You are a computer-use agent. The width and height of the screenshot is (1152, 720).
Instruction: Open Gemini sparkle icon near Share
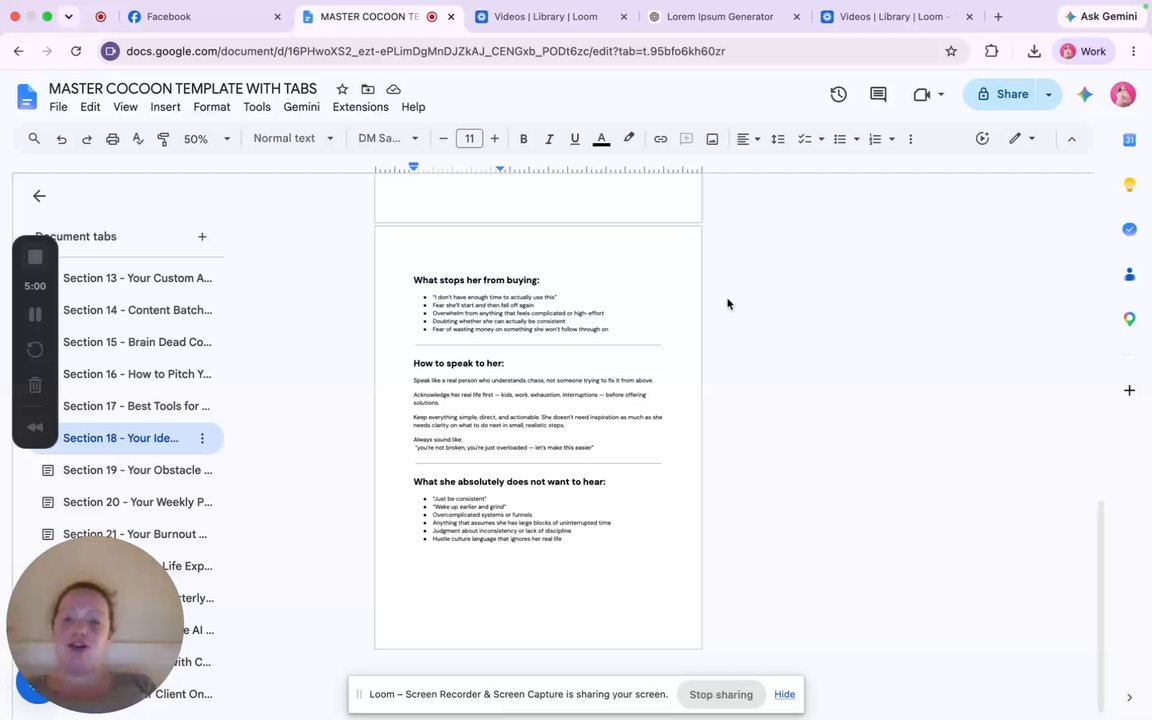1084,94
